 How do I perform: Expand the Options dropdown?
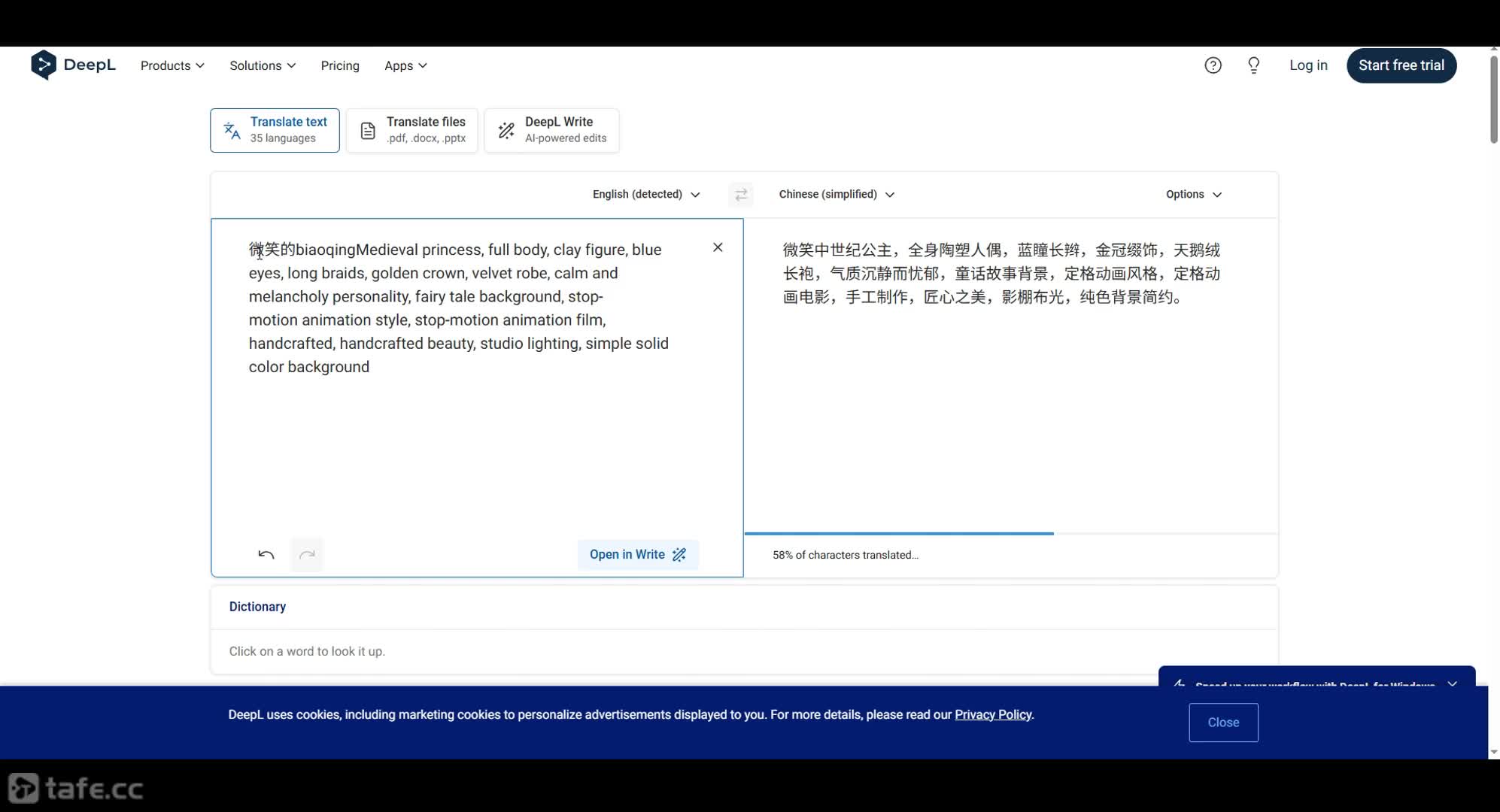click(1193, 194)
